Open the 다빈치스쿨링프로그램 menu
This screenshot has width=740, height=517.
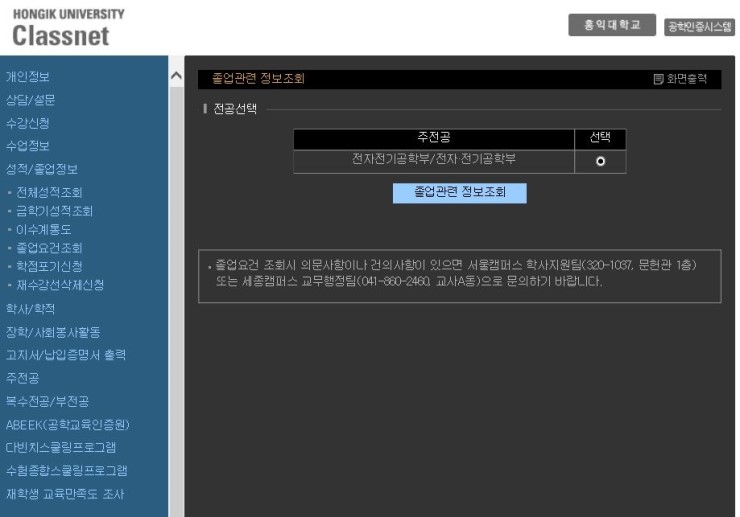tap(60, 447)
